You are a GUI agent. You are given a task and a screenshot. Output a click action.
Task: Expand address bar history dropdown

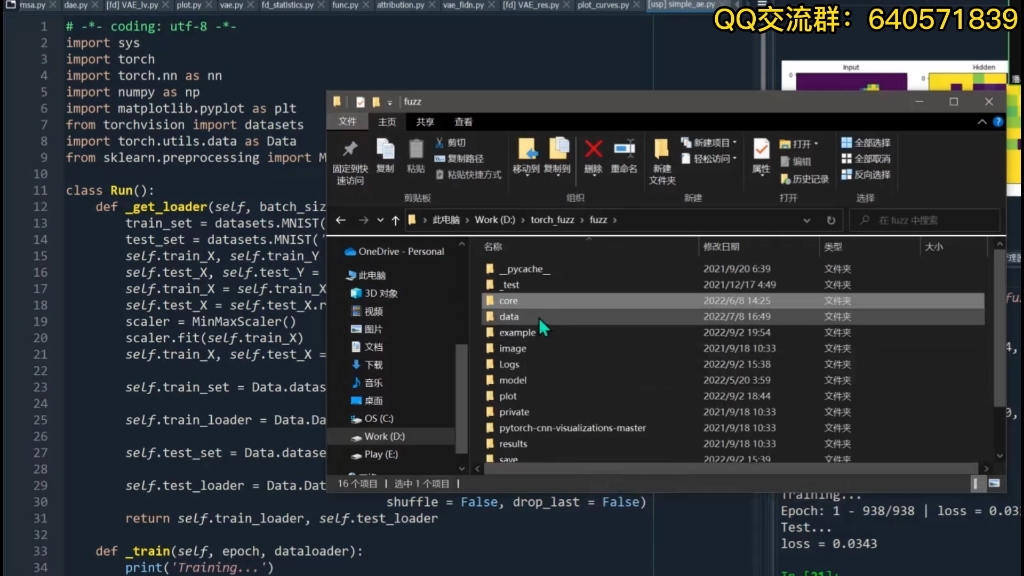(x=807, y=220)
